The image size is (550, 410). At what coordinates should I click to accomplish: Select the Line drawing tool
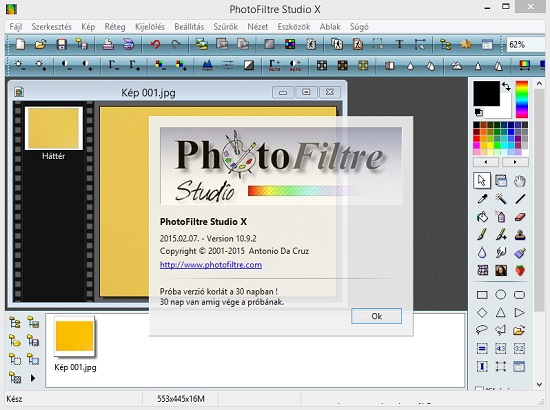(520, 199)
